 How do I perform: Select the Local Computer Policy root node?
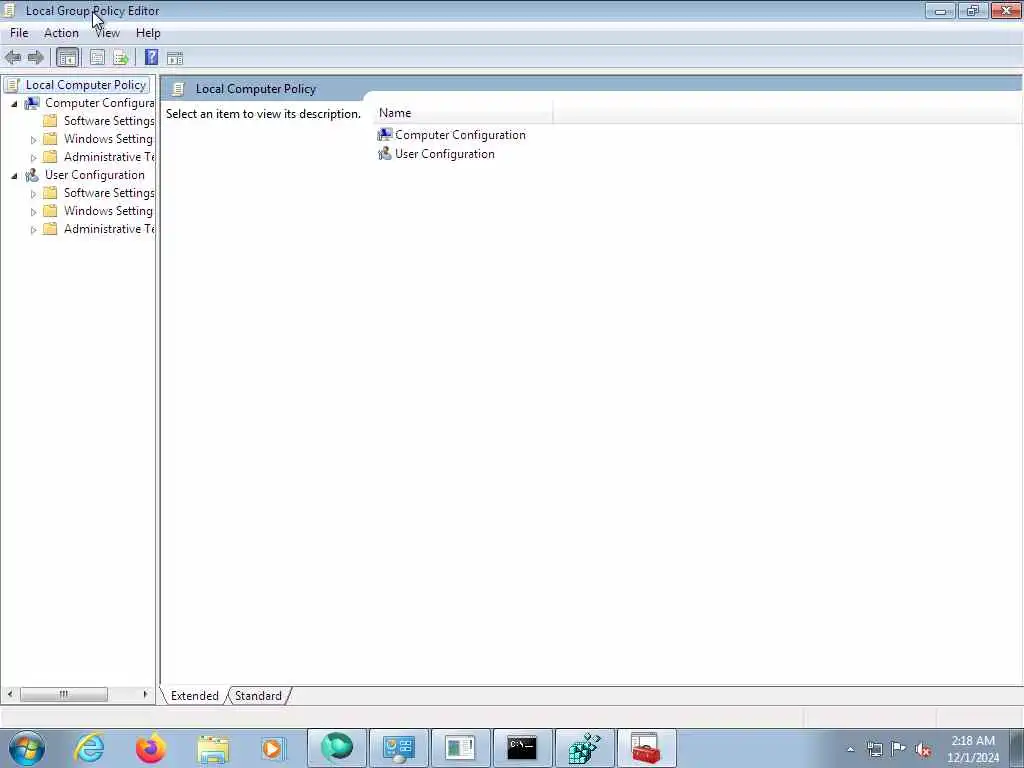click(x=86, y=85)
